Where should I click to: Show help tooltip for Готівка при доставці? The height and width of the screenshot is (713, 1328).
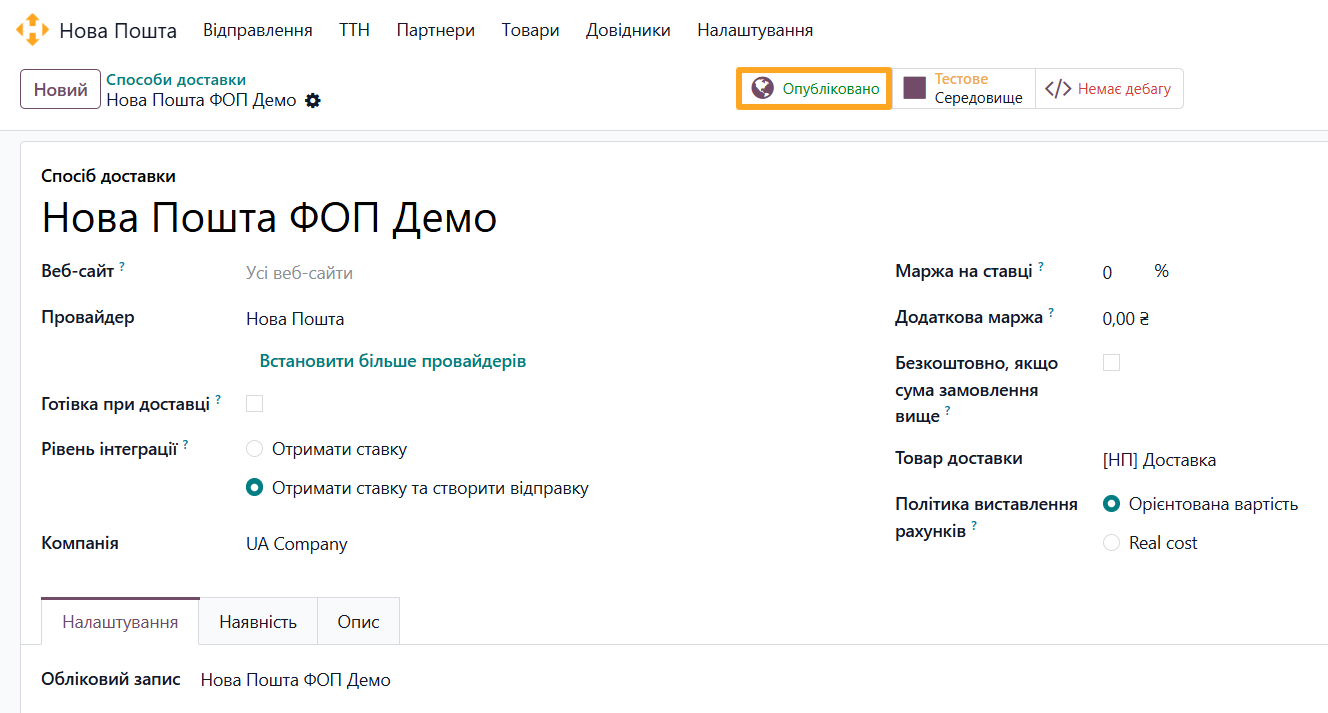218,399
